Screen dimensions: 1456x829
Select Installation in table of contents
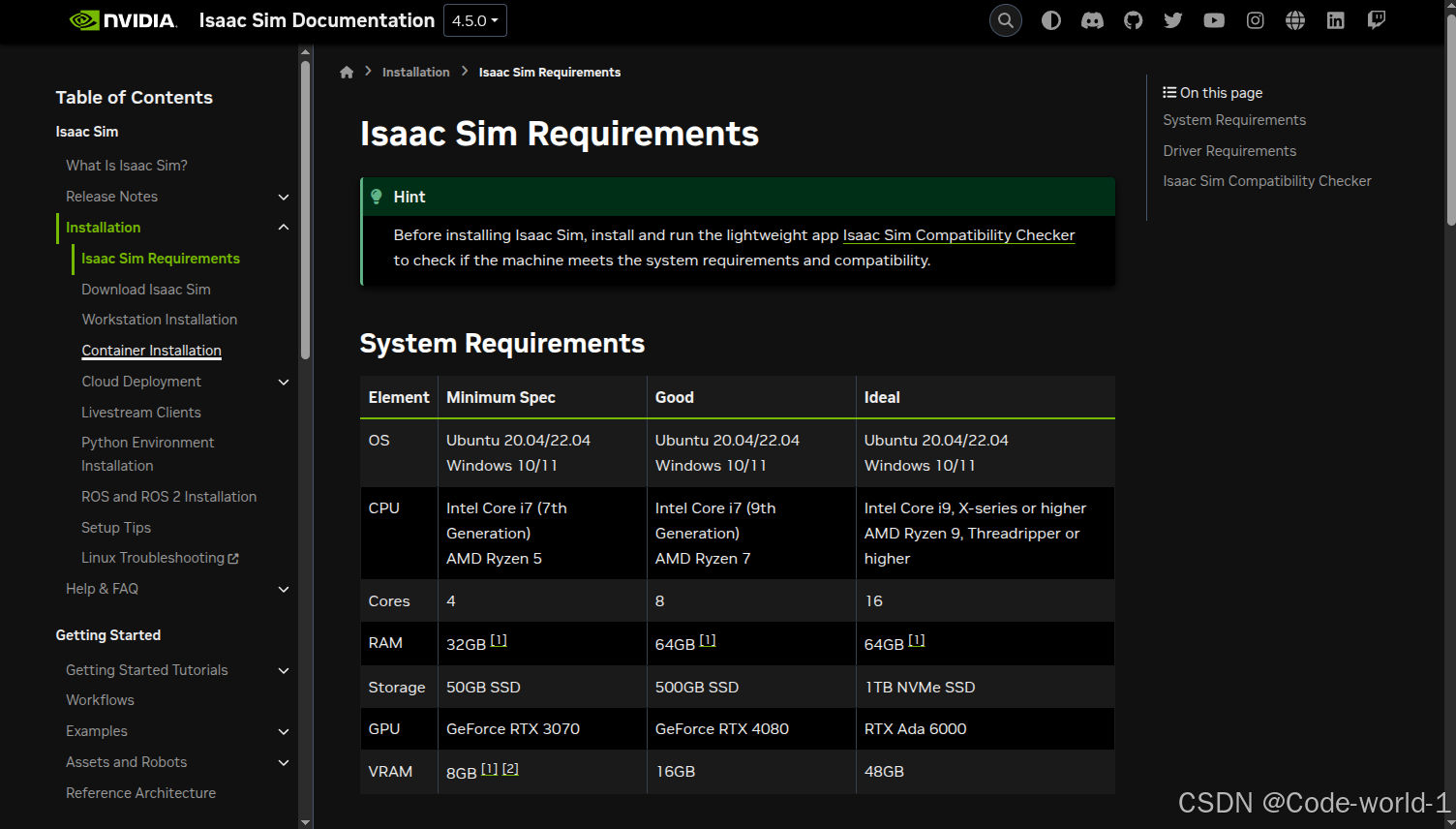[103, 228]
